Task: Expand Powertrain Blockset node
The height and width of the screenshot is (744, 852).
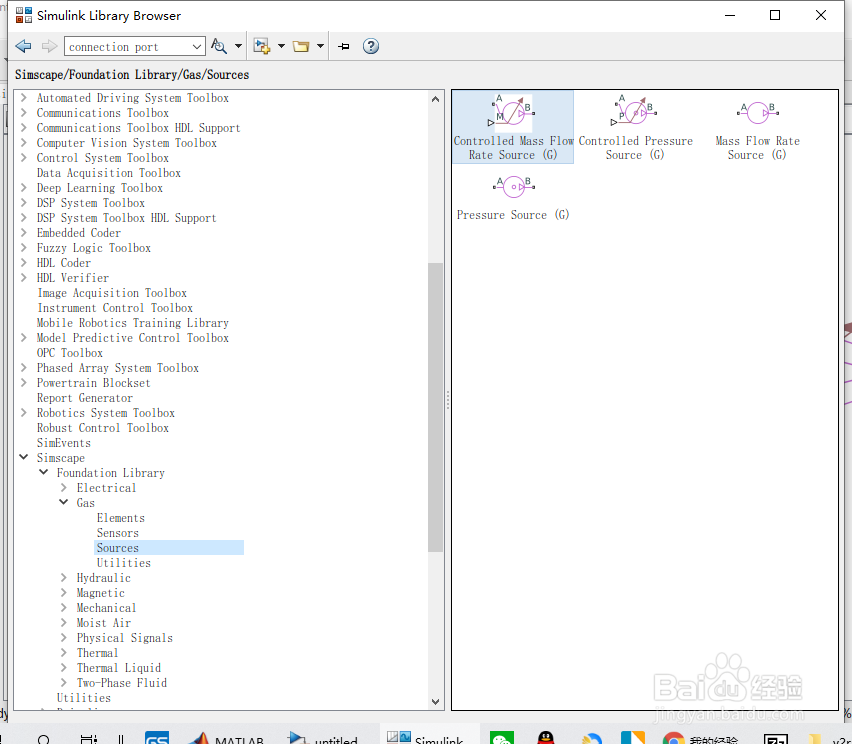Action: pos(23,383)
